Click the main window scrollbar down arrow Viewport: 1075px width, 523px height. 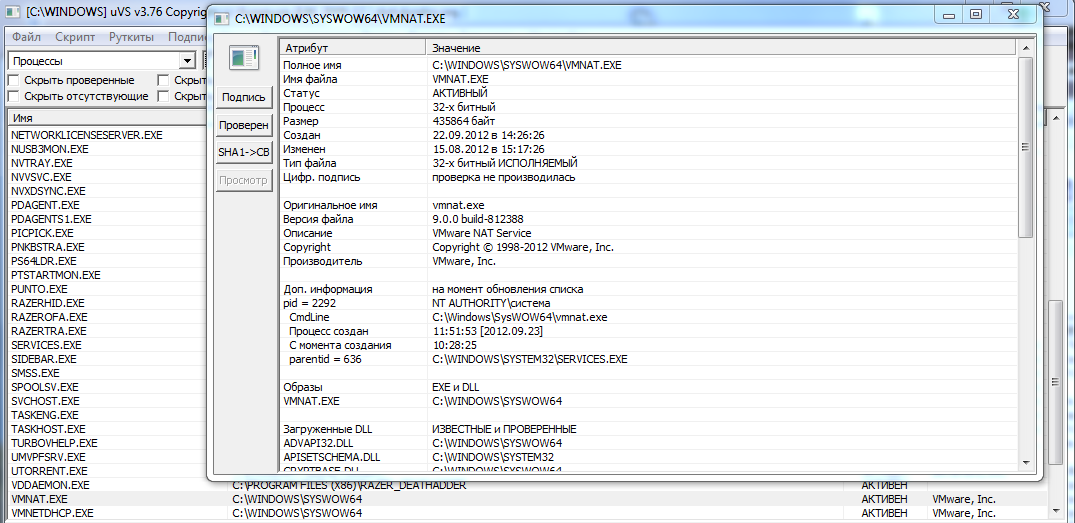(1056, 511)
